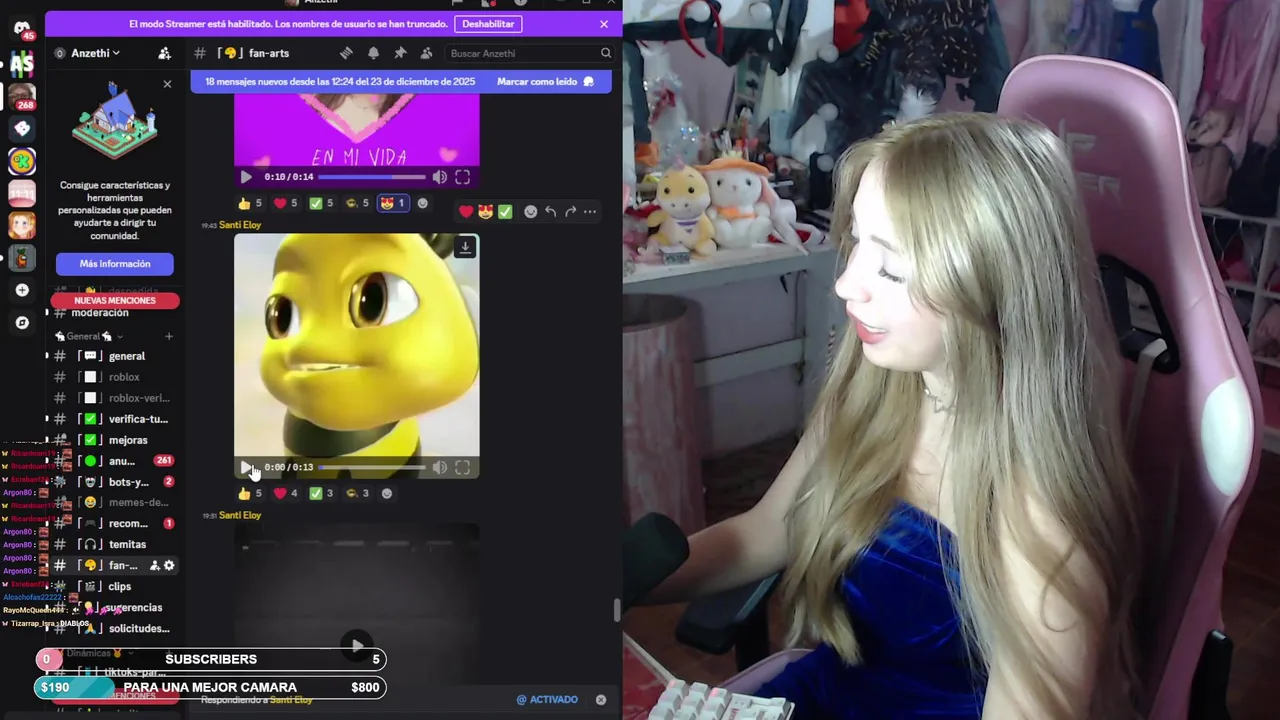The width and height of the screenshot is (1280, 720).
Task: Jump to NUEVAS MENCIONES
Action: point(115,301)
